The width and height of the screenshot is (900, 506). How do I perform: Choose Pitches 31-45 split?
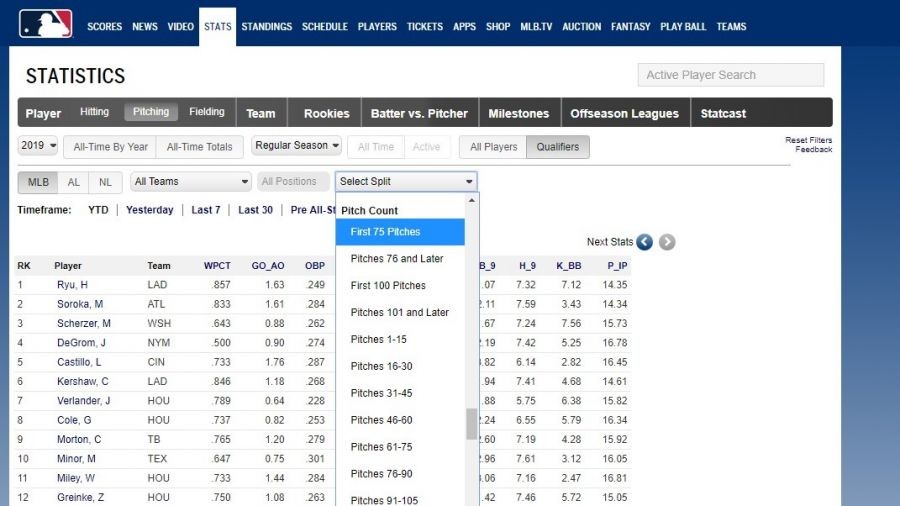pos(400,394)
